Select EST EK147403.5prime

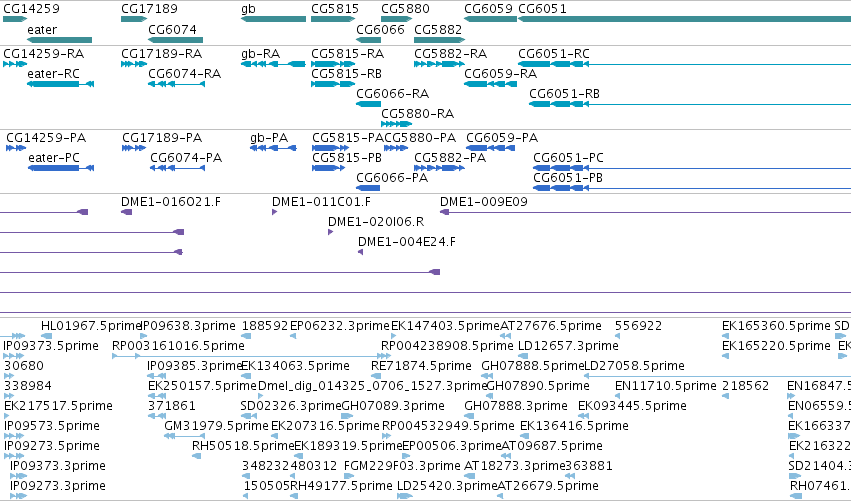click(446, 326)
